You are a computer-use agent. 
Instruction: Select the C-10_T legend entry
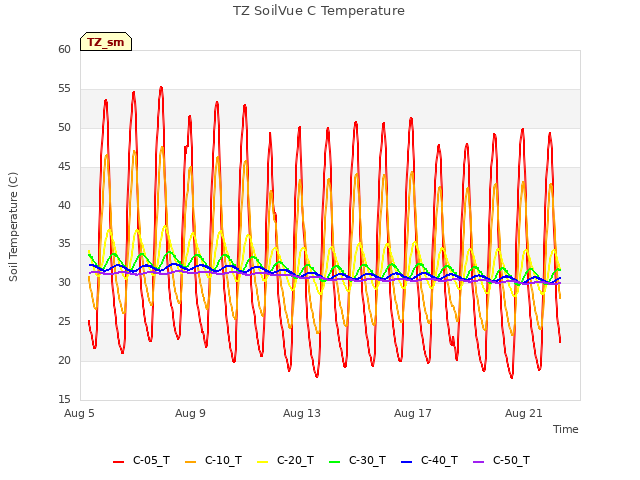coord(213,460)
